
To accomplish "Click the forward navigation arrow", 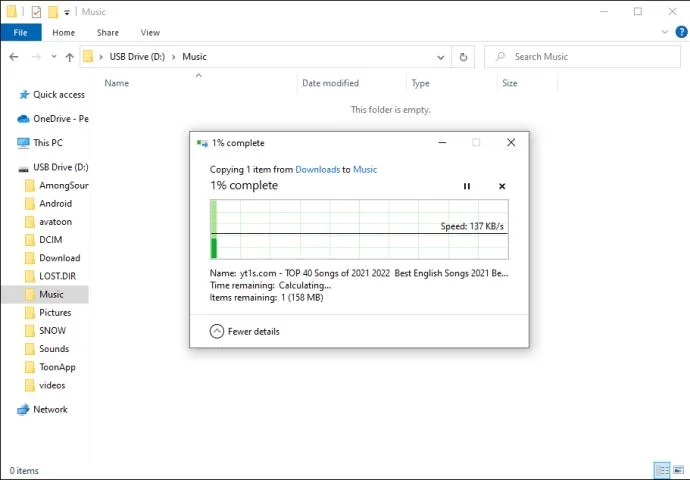I will coord(37,57).
